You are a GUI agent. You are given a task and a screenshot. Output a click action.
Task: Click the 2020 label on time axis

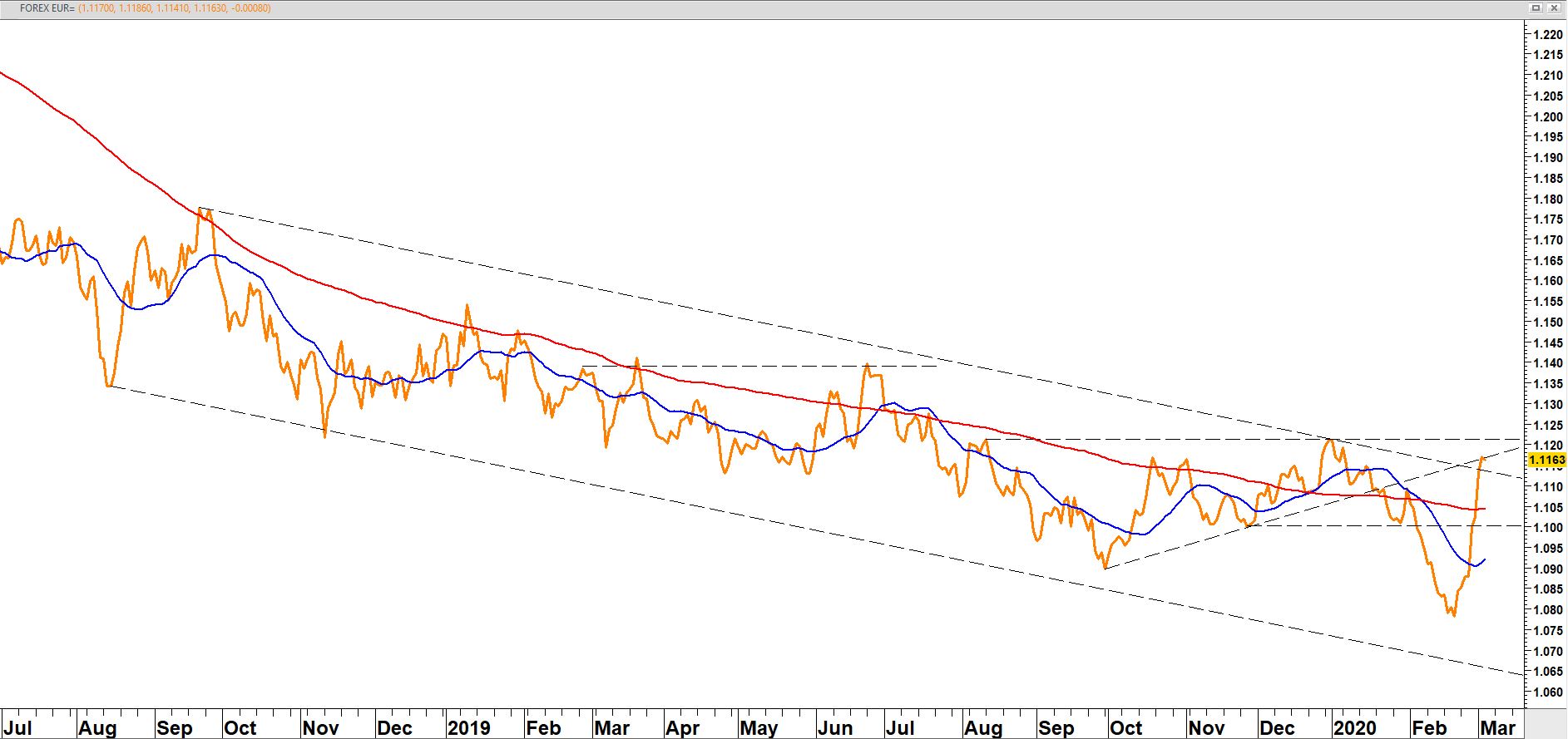tap(1355, 728)
